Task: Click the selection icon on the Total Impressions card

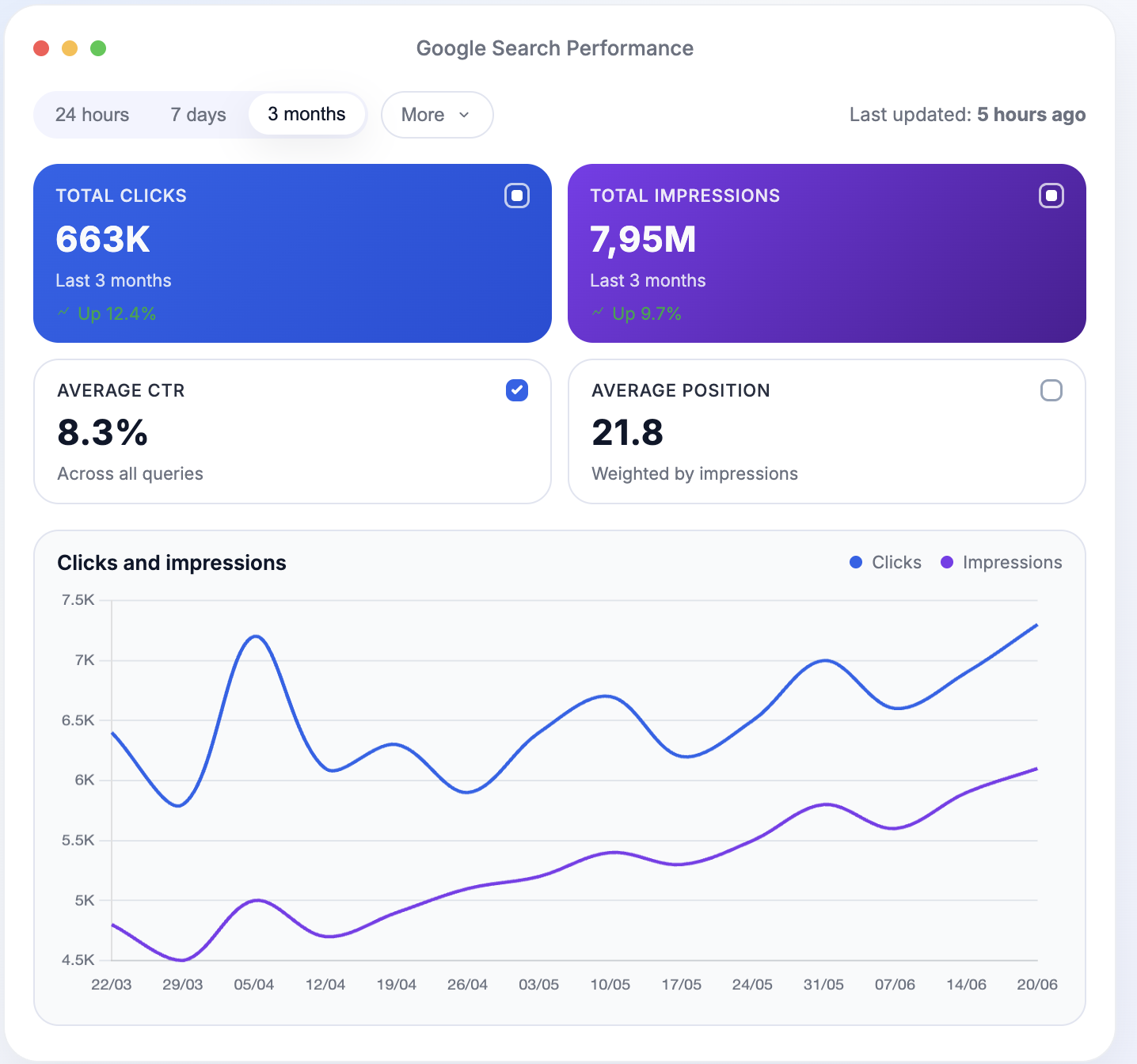Action: [1051, 196]
